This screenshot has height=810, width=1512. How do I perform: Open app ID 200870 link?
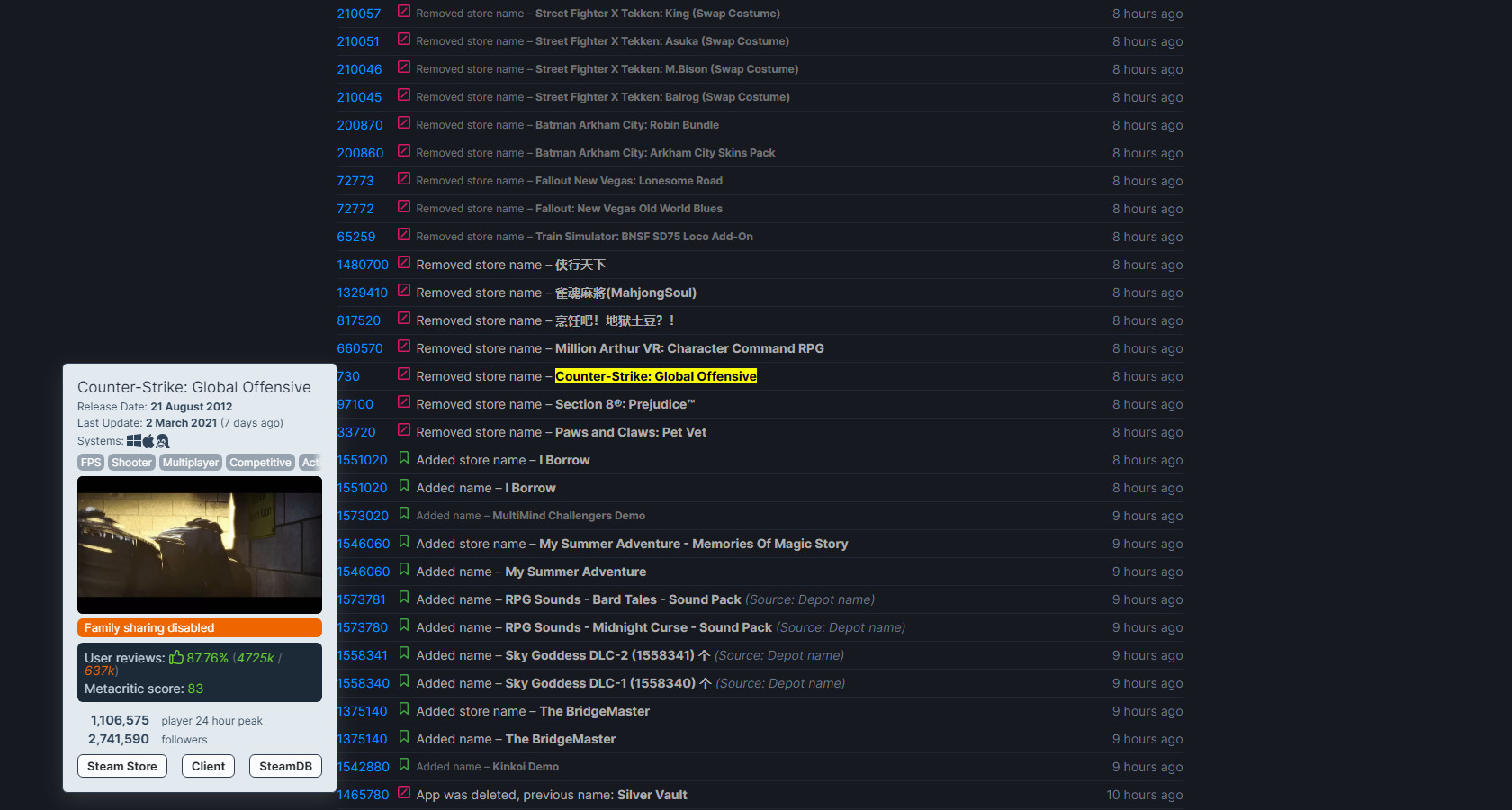360,125
